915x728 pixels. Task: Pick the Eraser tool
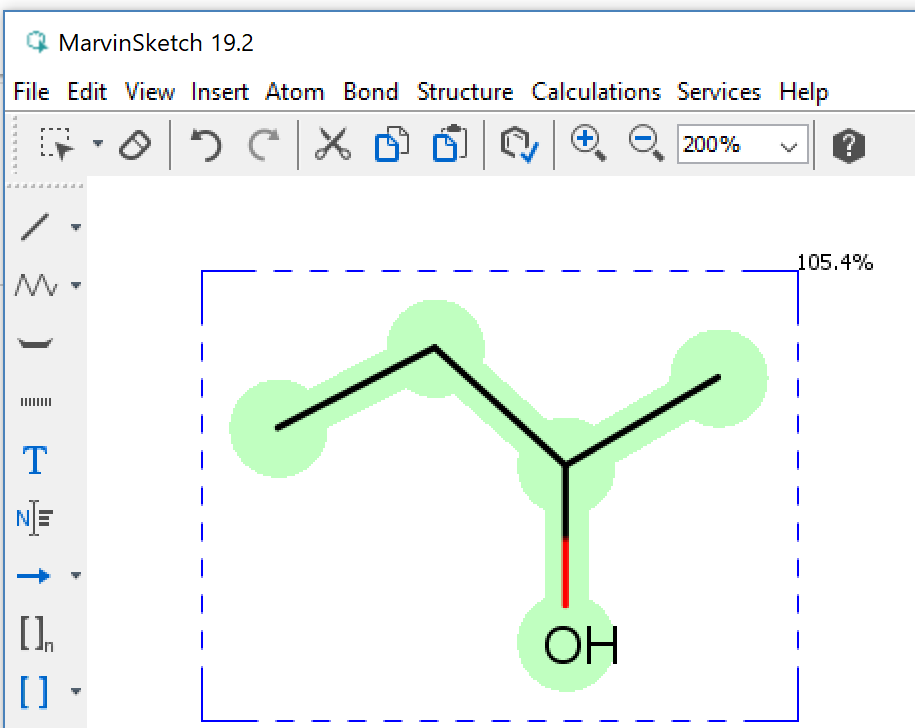click(x=134, y=146)
